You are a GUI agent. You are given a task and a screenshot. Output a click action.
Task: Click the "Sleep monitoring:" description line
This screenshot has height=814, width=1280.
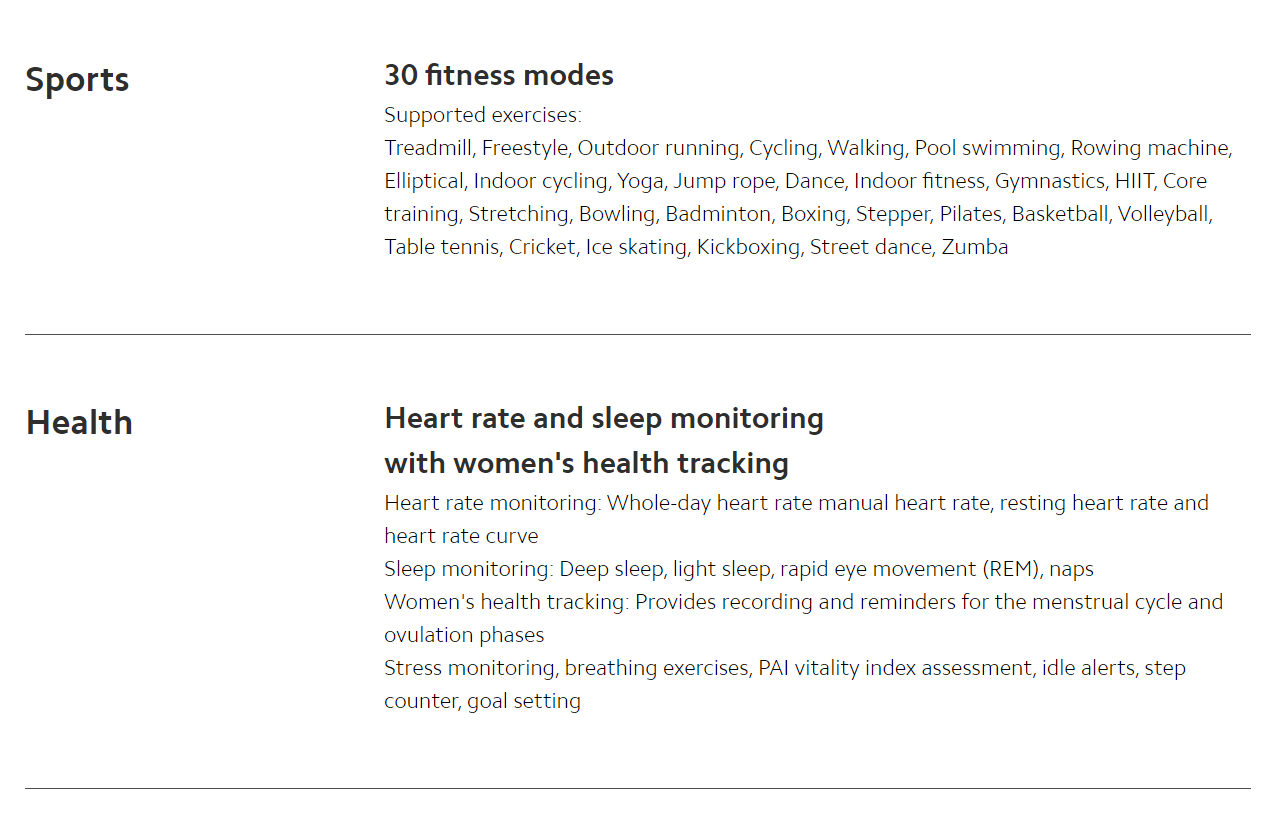(x=739, y=569)
